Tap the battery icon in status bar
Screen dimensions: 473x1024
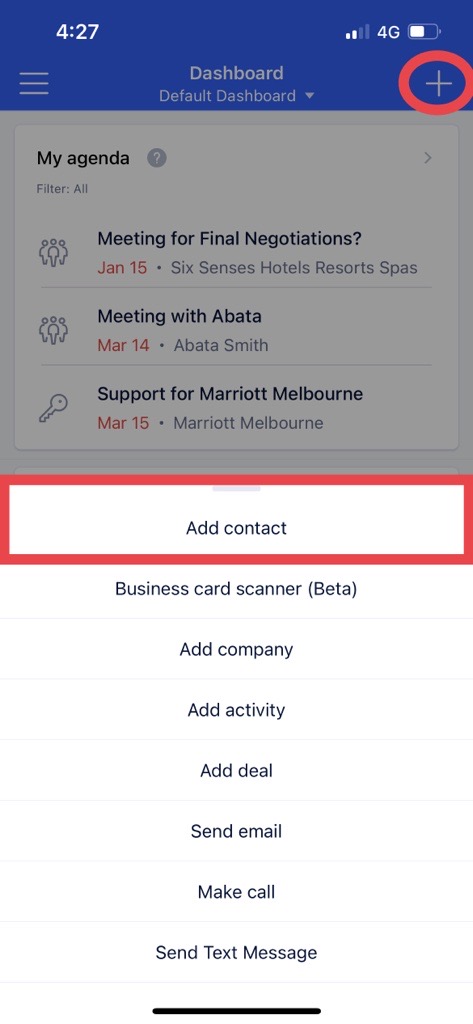click(x=425, y=31)
